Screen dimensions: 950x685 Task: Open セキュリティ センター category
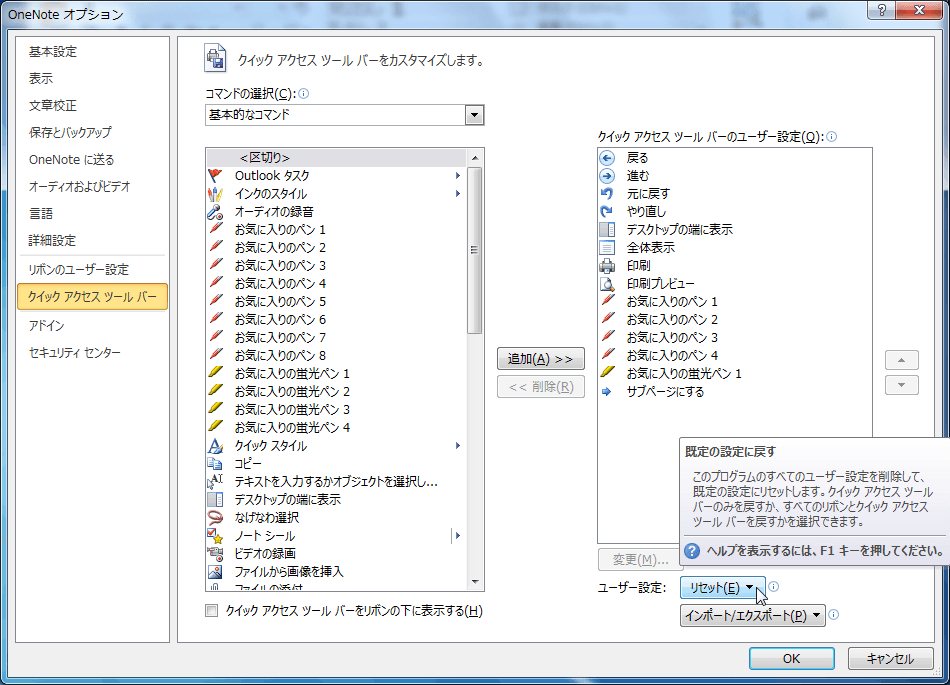[x=75, y=352]
